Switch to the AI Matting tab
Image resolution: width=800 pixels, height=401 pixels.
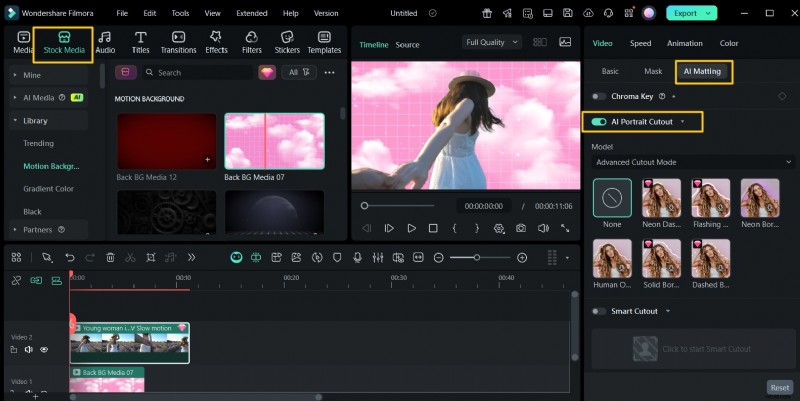(704, 72)
